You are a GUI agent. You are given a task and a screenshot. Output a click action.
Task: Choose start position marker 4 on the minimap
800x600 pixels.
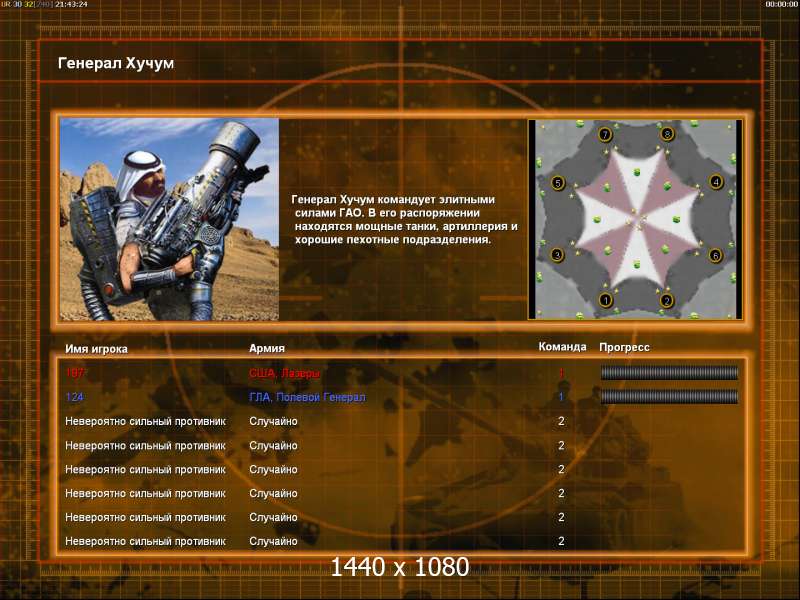[715, 182]
